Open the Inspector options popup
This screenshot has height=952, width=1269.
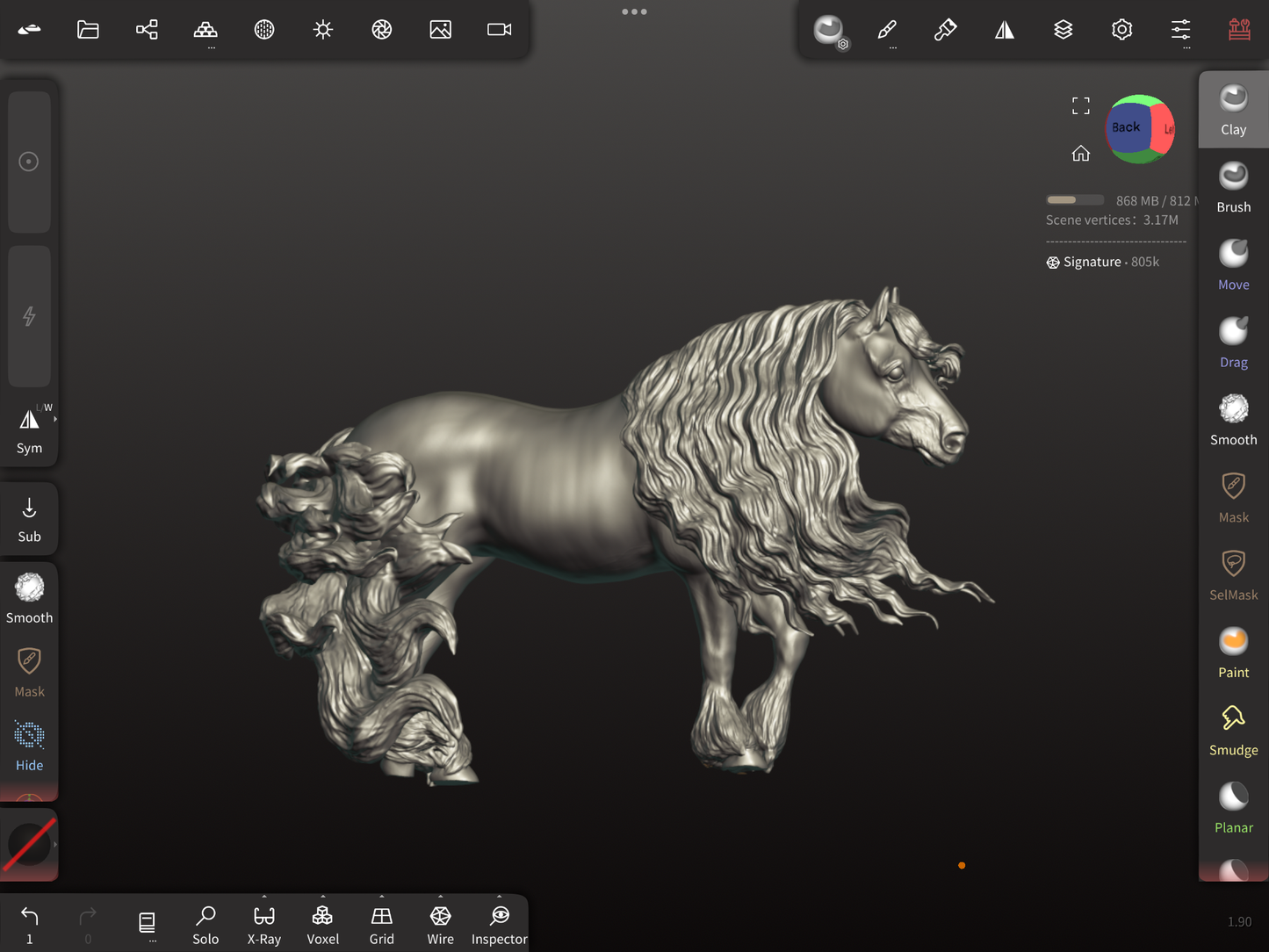pos(499,925)
